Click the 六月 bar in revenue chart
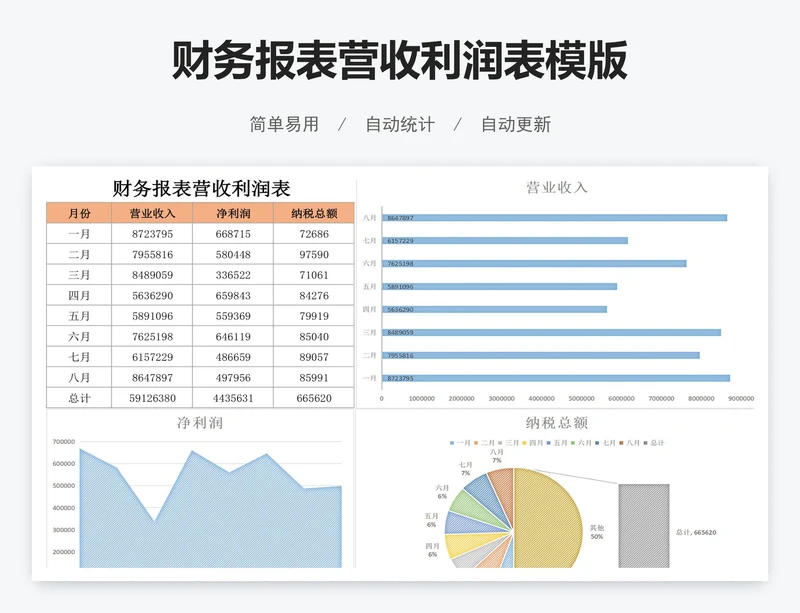 (x=534, y=263)
